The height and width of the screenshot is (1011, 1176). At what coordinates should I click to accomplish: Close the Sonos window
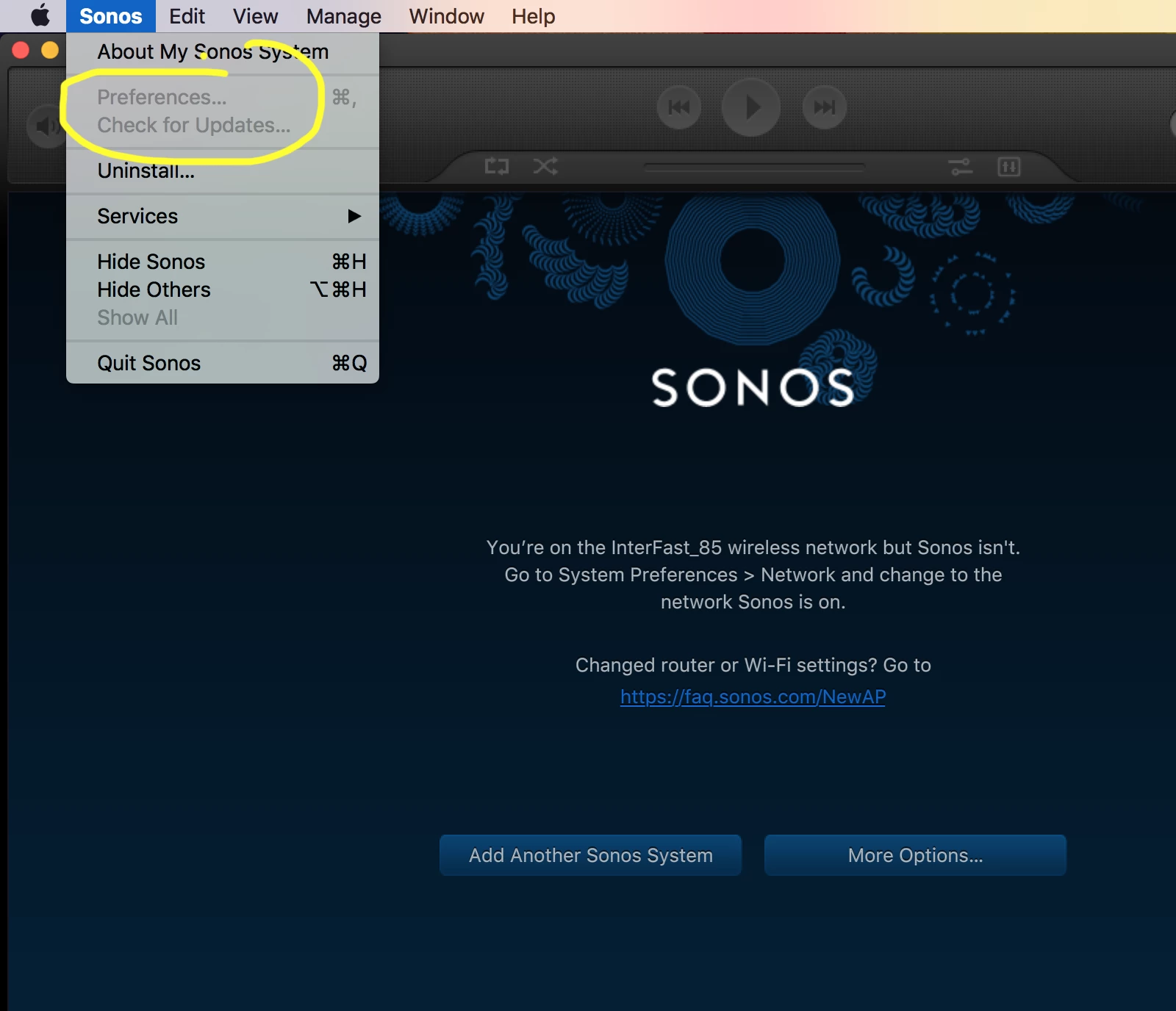[x=21, y=50]
